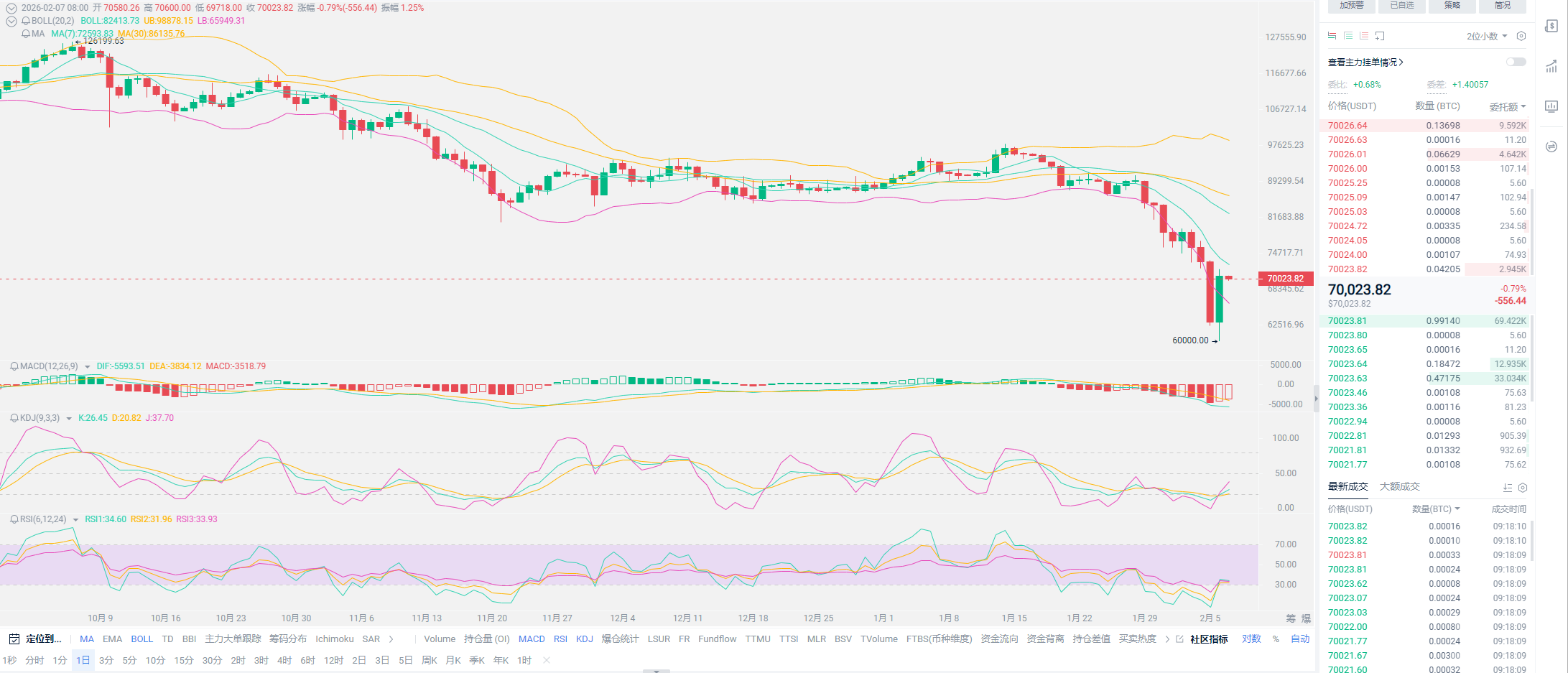Open order book settings hexagon icon
The image size is (1568, 673).
pyautogui.click(x=1521, y=36)
